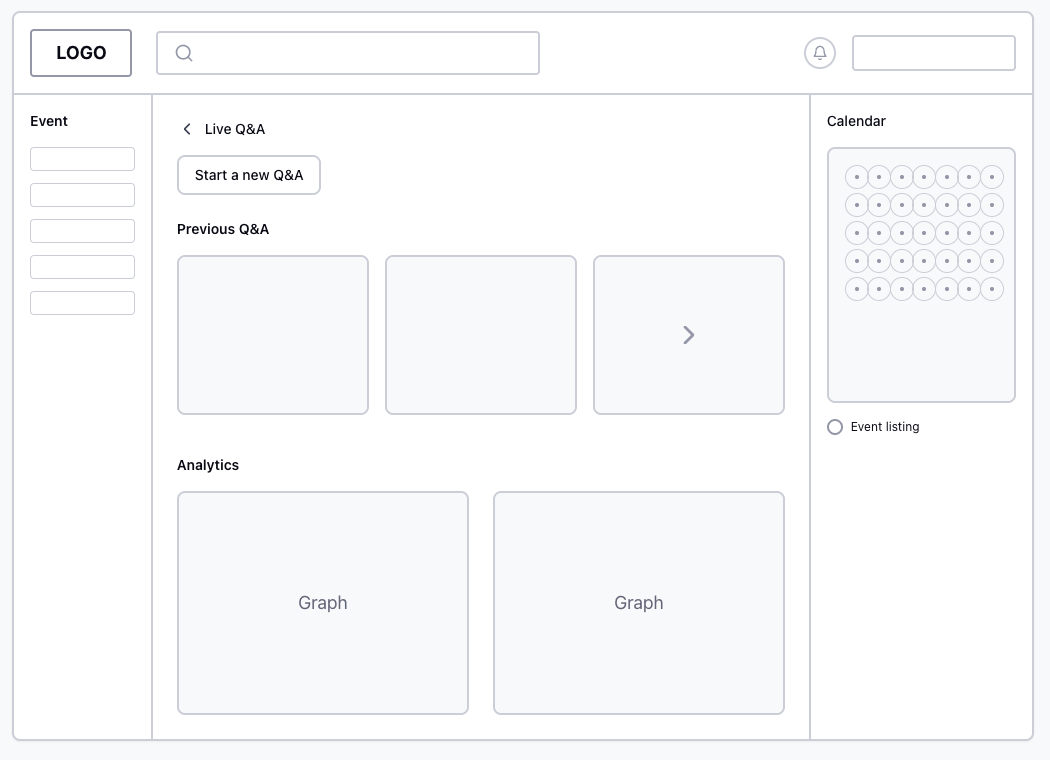The width and height of the screenshot is (1050, 760).
Task: Select the last day in first calendar row
Action: [992, 177]
